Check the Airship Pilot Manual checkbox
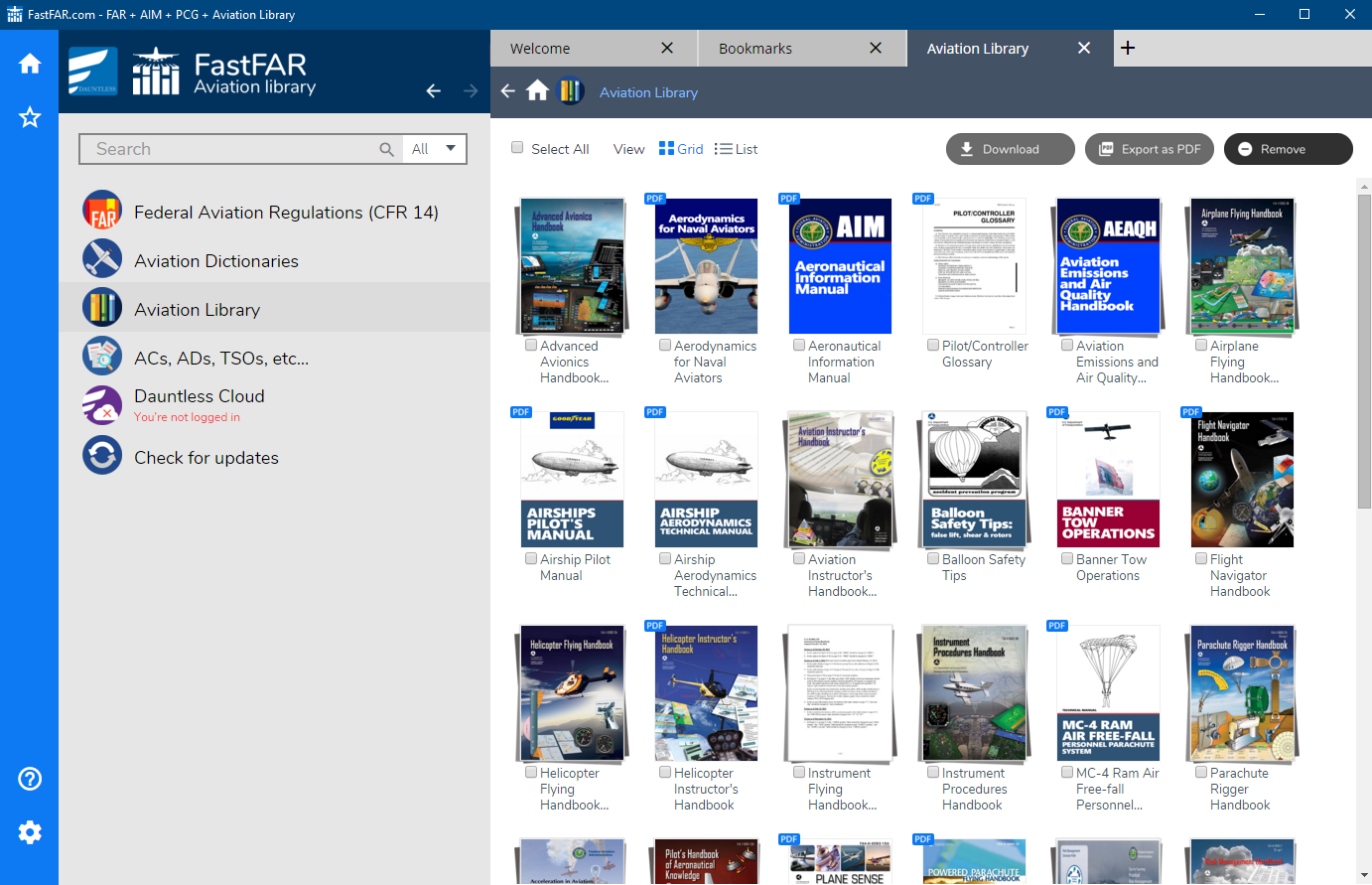Screen dimensions: 1372x885 point(531,558)
